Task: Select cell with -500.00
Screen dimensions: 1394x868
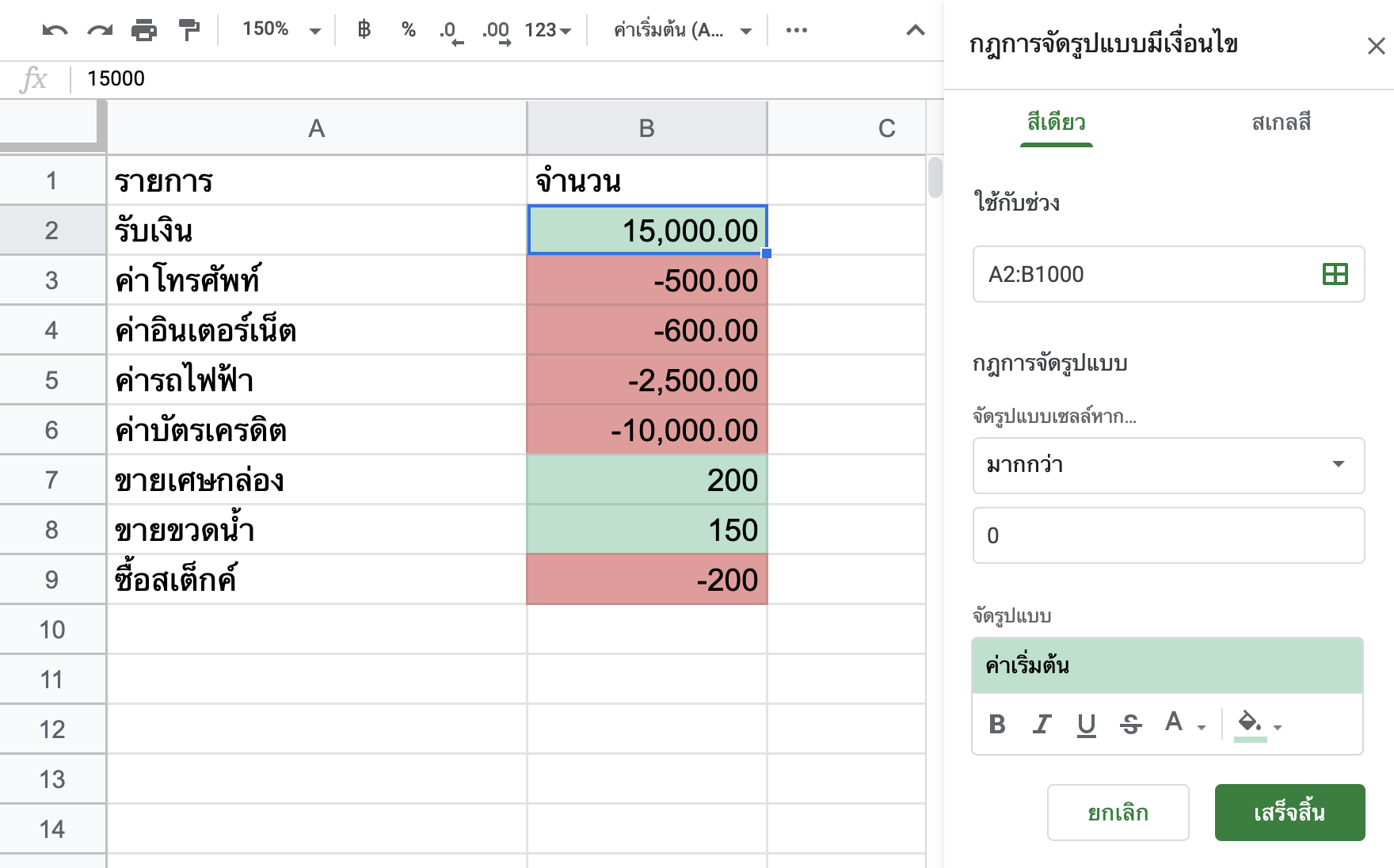Action: coord(646,280)
